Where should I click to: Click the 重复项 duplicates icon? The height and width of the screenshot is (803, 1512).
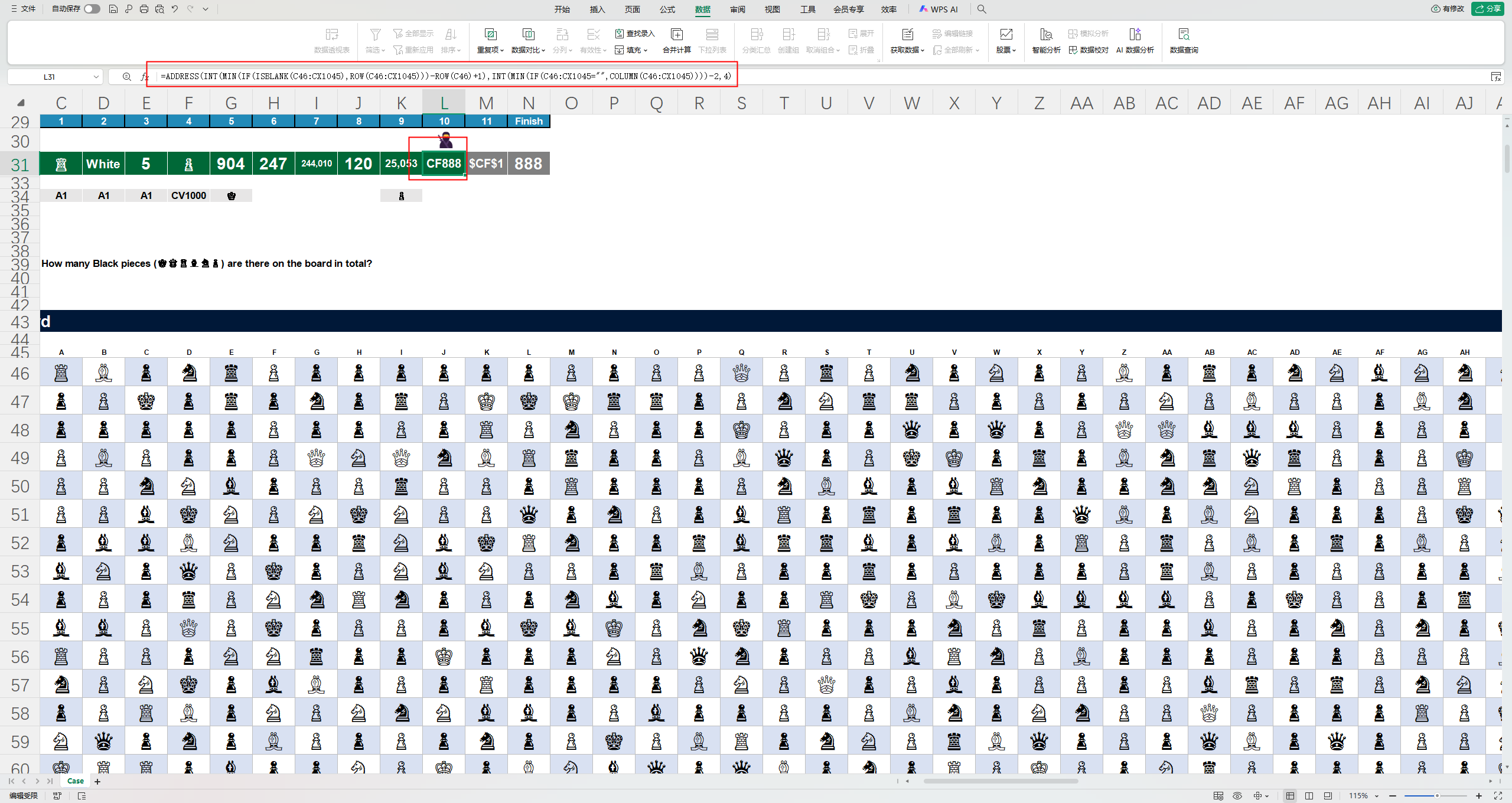pos(490,34)
